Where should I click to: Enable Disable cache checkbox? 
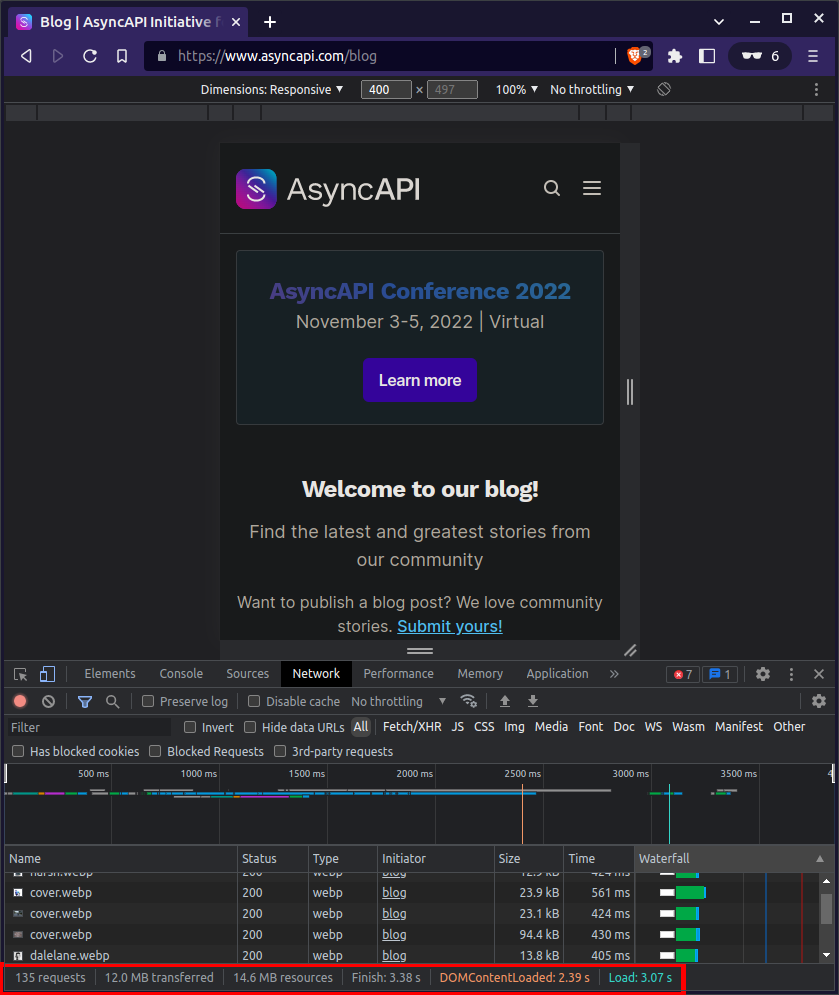pos(254,701)
